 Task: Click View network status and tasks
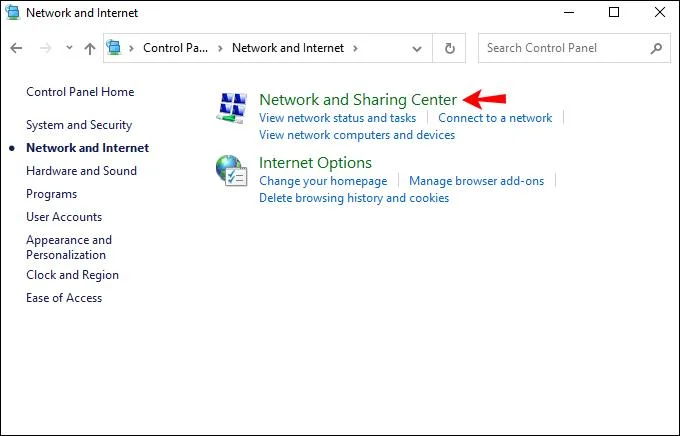click(x=337, y=118)
